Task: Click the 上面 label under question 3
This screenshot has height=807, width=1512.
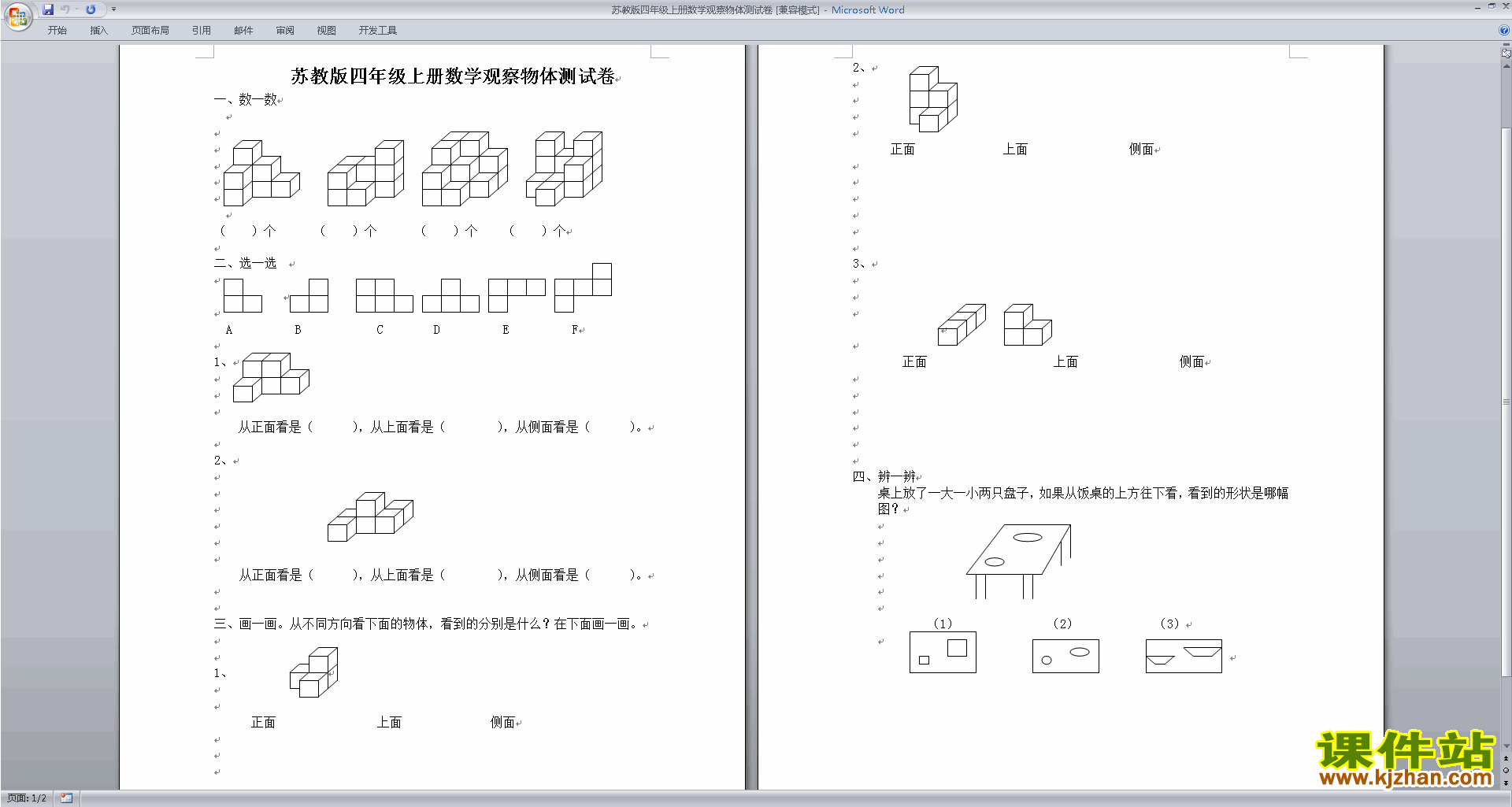Action: pyautogui.click(x=1065, y=361)
